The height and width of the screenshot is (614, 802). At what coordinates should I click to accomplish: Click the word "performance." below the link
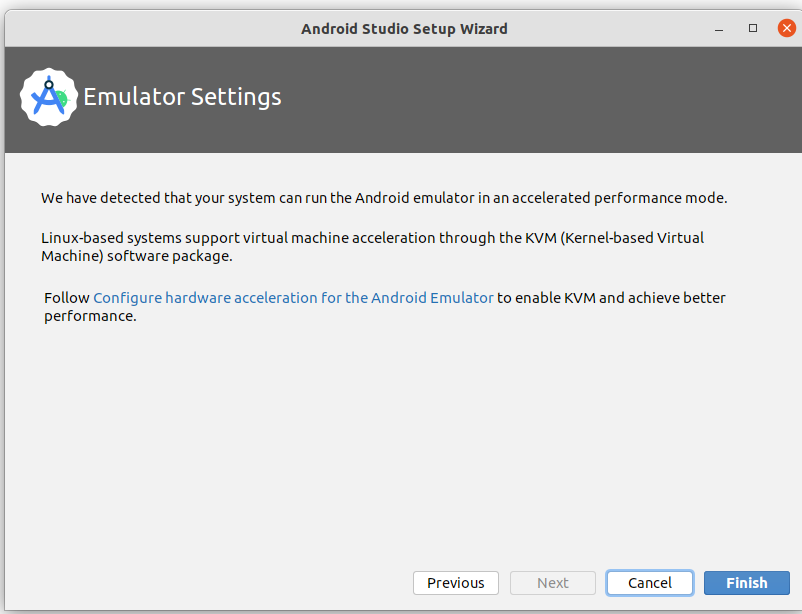(90, 316)
